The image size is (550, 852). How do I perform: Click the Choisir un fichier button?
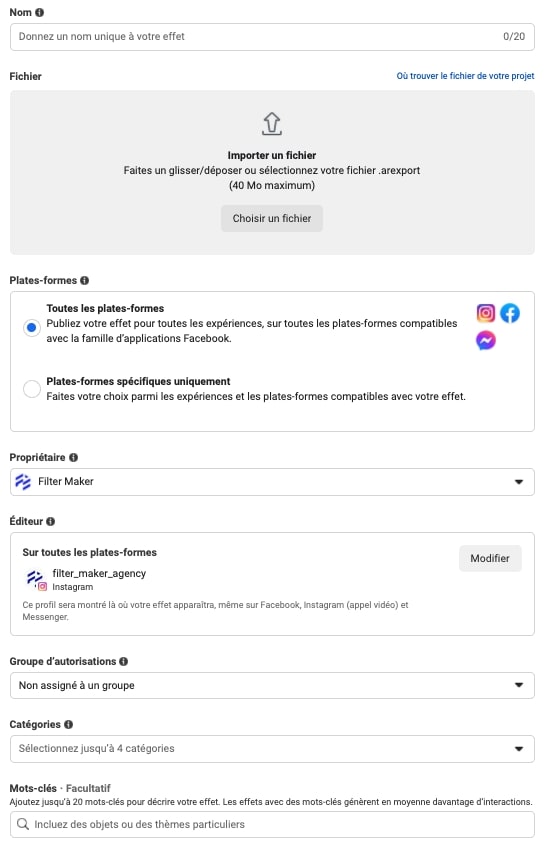[272, 218]
